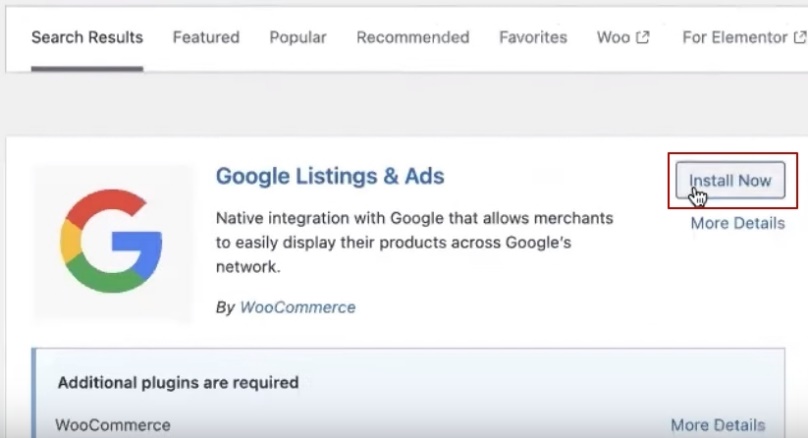
Task: Open More Details for Google Listings & Ads
Action: 737,223
